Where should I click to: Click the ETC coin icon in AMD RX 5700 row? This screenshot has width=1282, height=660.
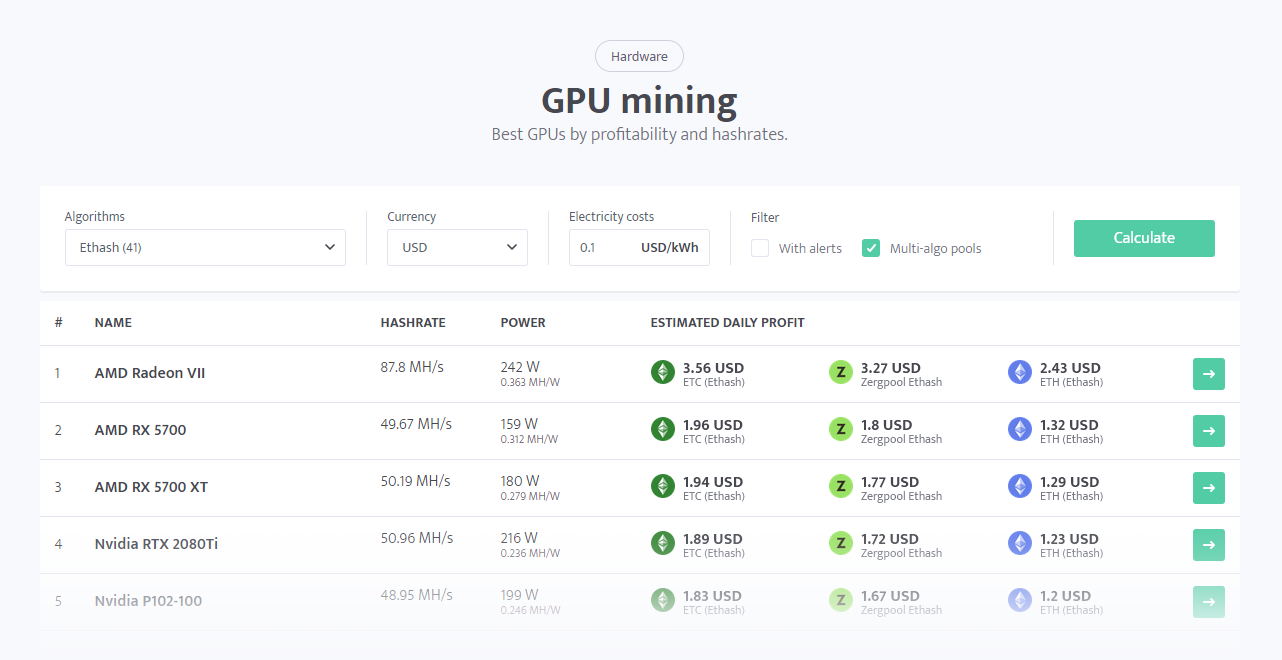(x=663, y=429)
